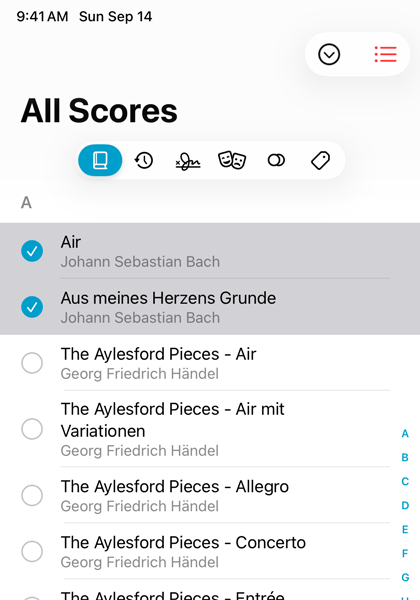Select the Scores book filter icon
The image size is (420, 600).
click(x=100, y=160)
